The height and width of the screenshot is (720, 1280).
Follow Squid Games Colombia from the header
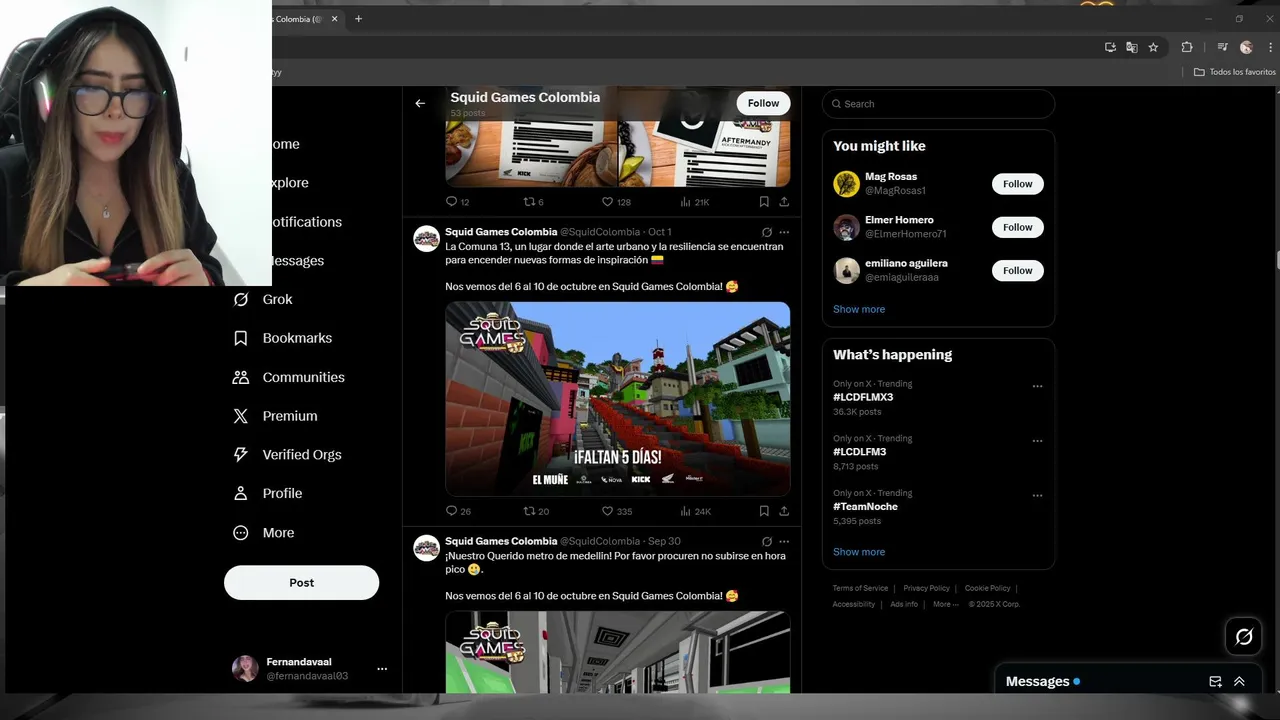(x=763, y=103)
